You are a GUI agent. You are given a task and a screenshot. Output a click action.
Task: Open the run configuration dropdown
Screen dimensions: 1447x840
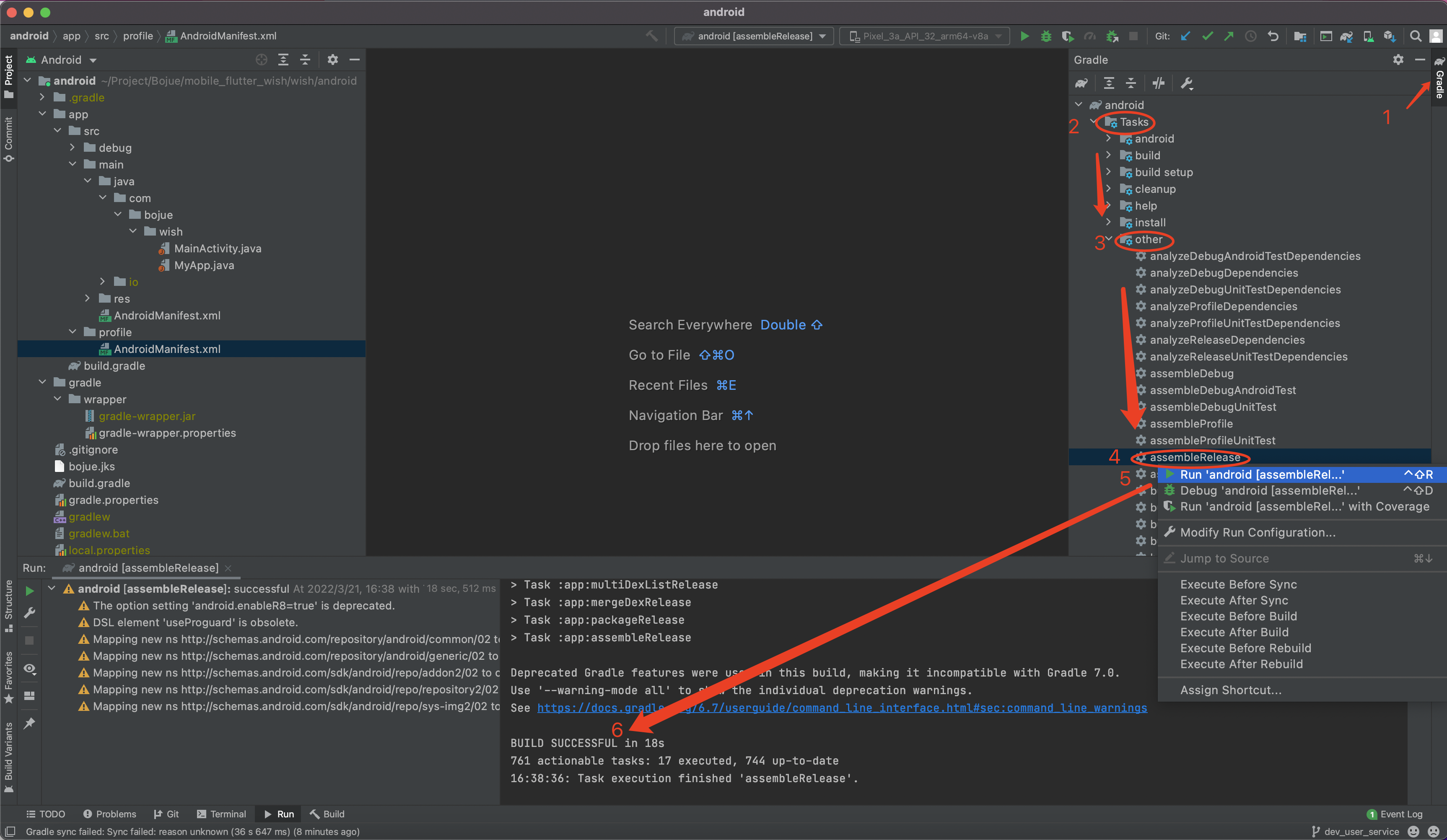tap(753, 36)
